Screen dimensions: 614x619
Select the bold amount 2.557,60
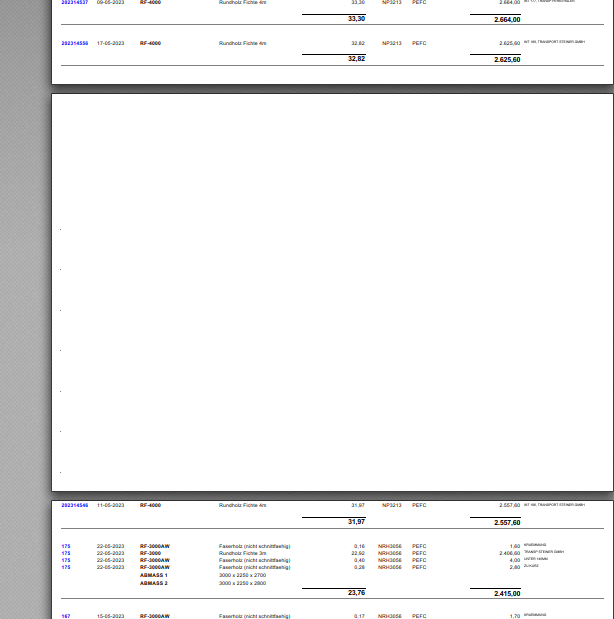pyautogui.click(x=507, y=523)
